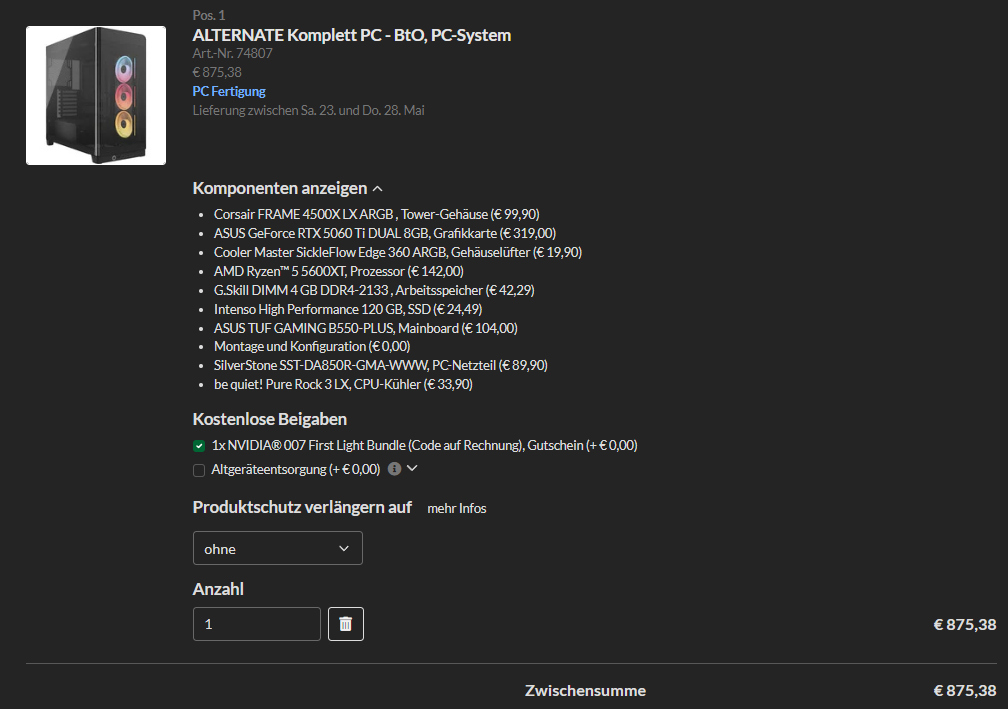Click the trash icon to remove item

coord(346,624)
